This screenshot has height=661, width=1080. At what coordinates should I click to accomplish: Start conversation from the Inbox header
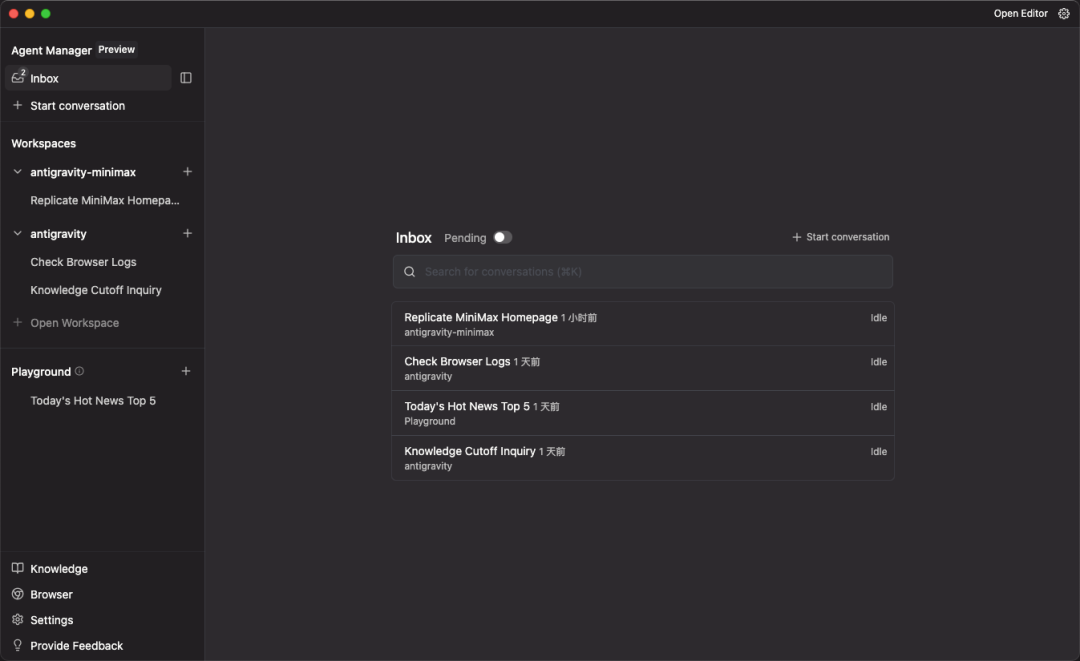pyautogui.click(x=840, y=237)
